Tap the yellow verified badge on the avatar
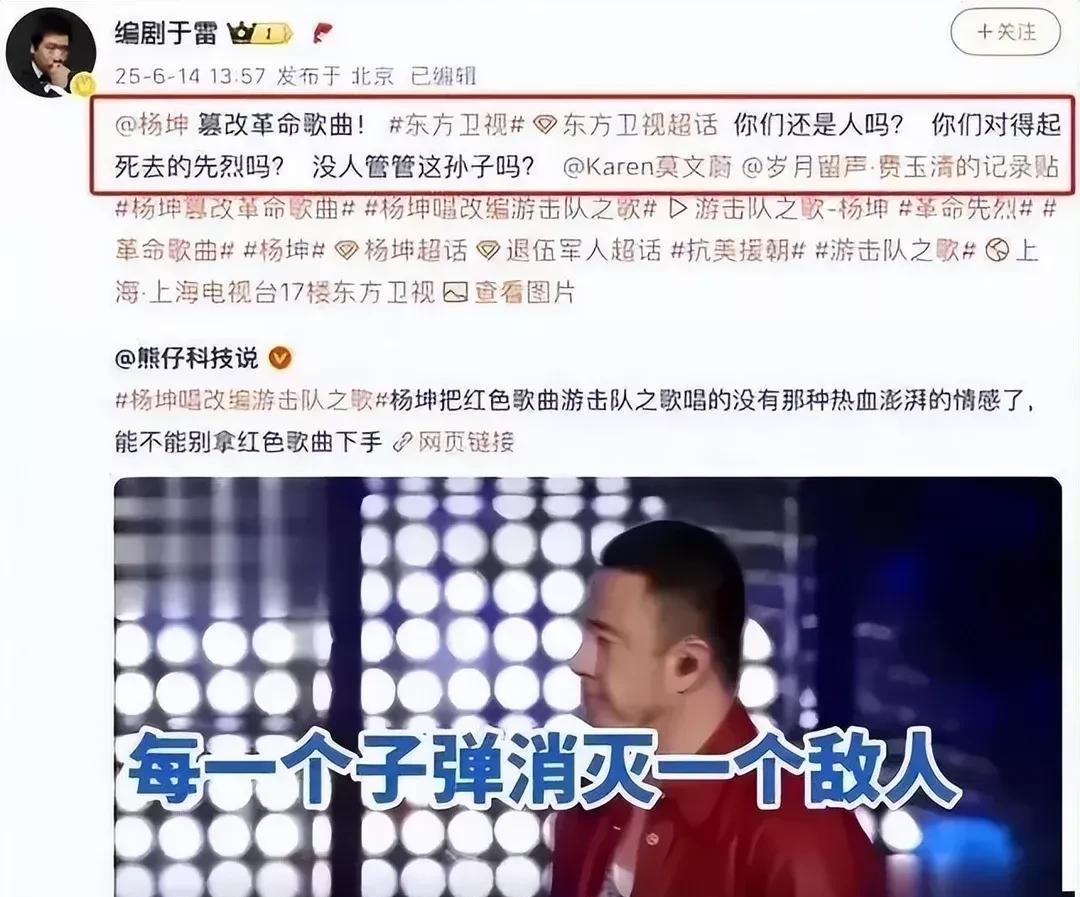The image size is (1080, 897). click(84, 85)
